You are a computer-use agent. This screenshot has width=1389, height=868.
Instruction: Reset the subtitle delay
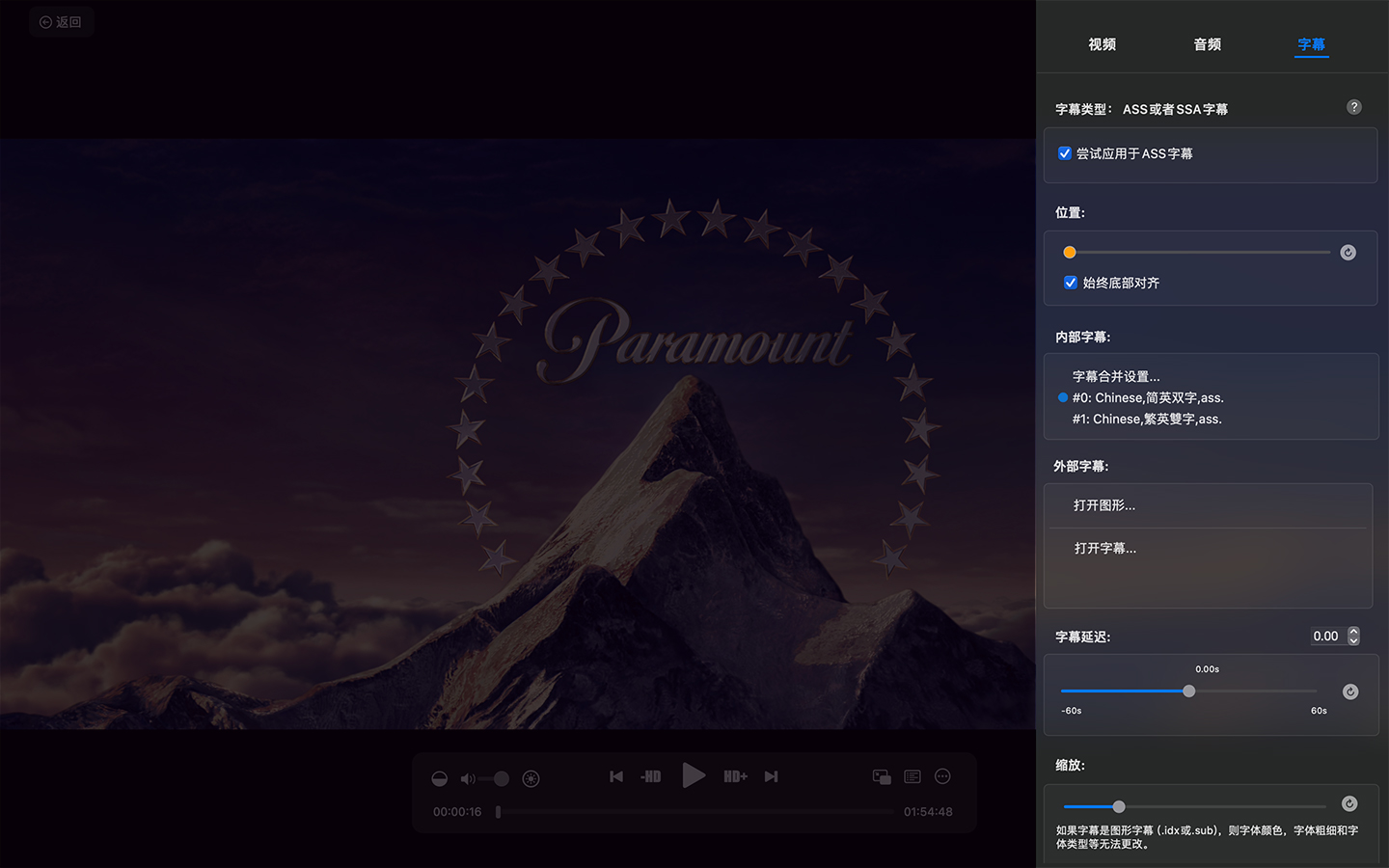pos(1350,692)
